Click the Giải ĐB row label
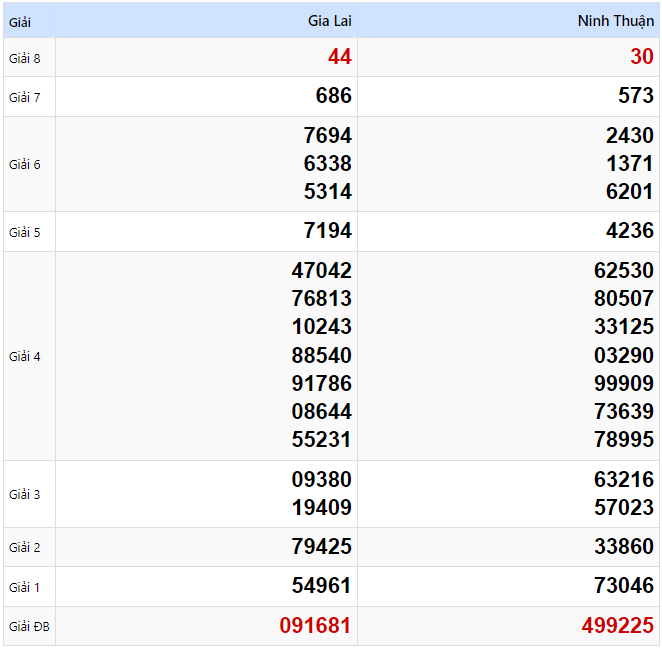 pos(28,627)
